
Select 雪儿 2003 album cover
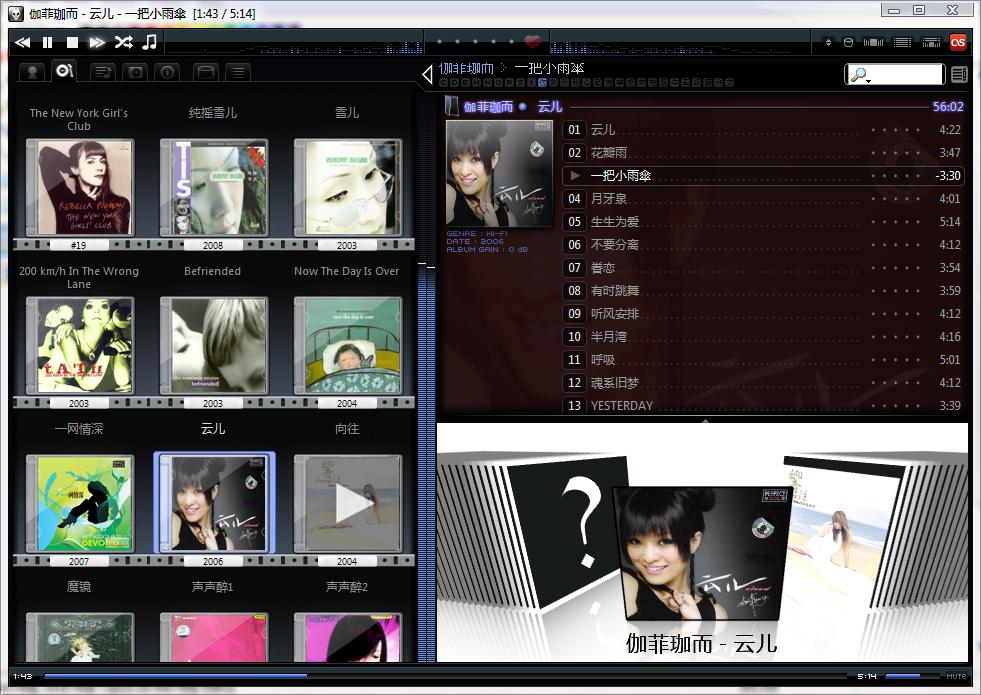click(x=348, y=188)
